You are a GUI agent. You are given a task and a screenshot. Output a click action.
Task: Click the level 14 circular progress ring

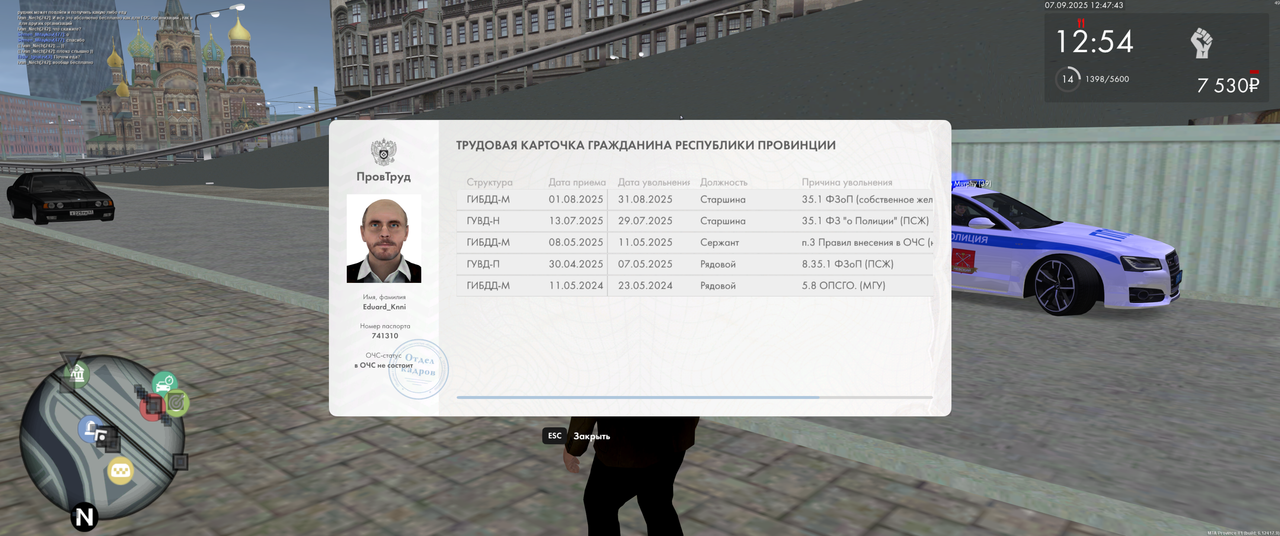1068,78
